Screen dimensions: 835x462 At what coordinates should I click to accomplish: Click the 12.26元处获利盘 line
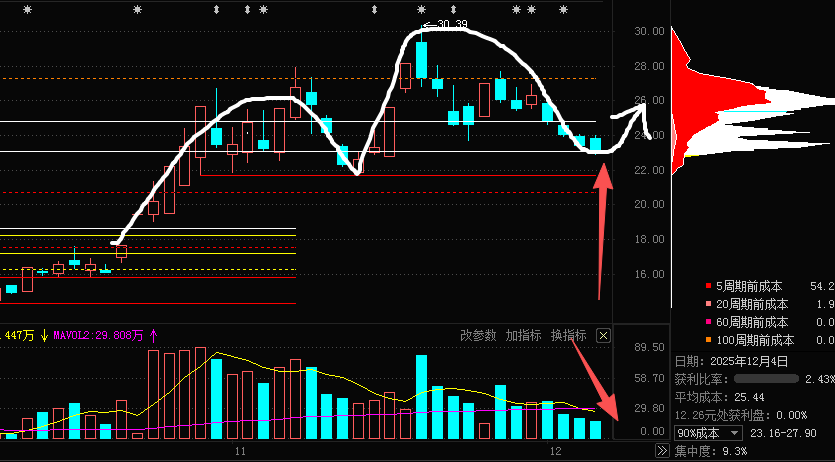coord(741,415)
